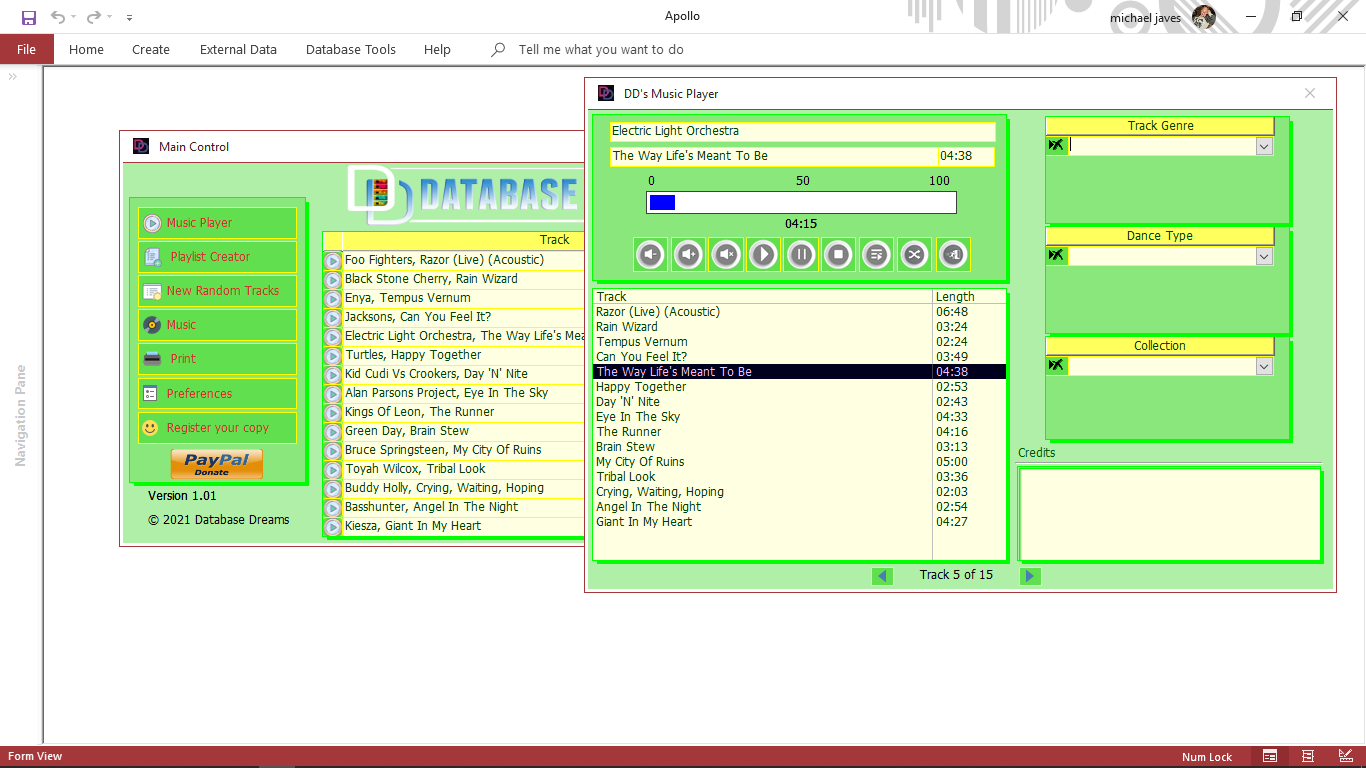Select Rain Wizard in the player track list
This screenshot has width=1366, height=768.
(800, 327)
